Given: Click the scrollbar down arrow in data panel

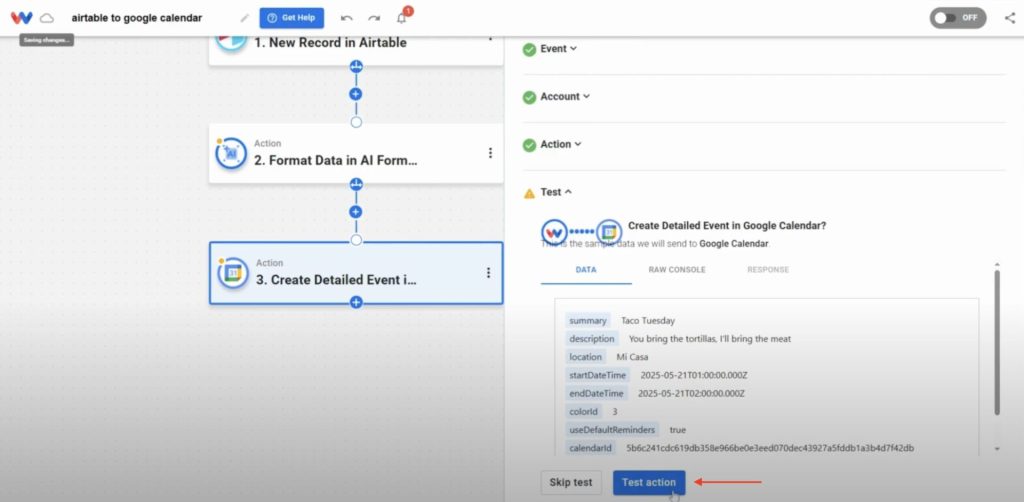Looking at the screenshot, I should click(x=997, y=449).
